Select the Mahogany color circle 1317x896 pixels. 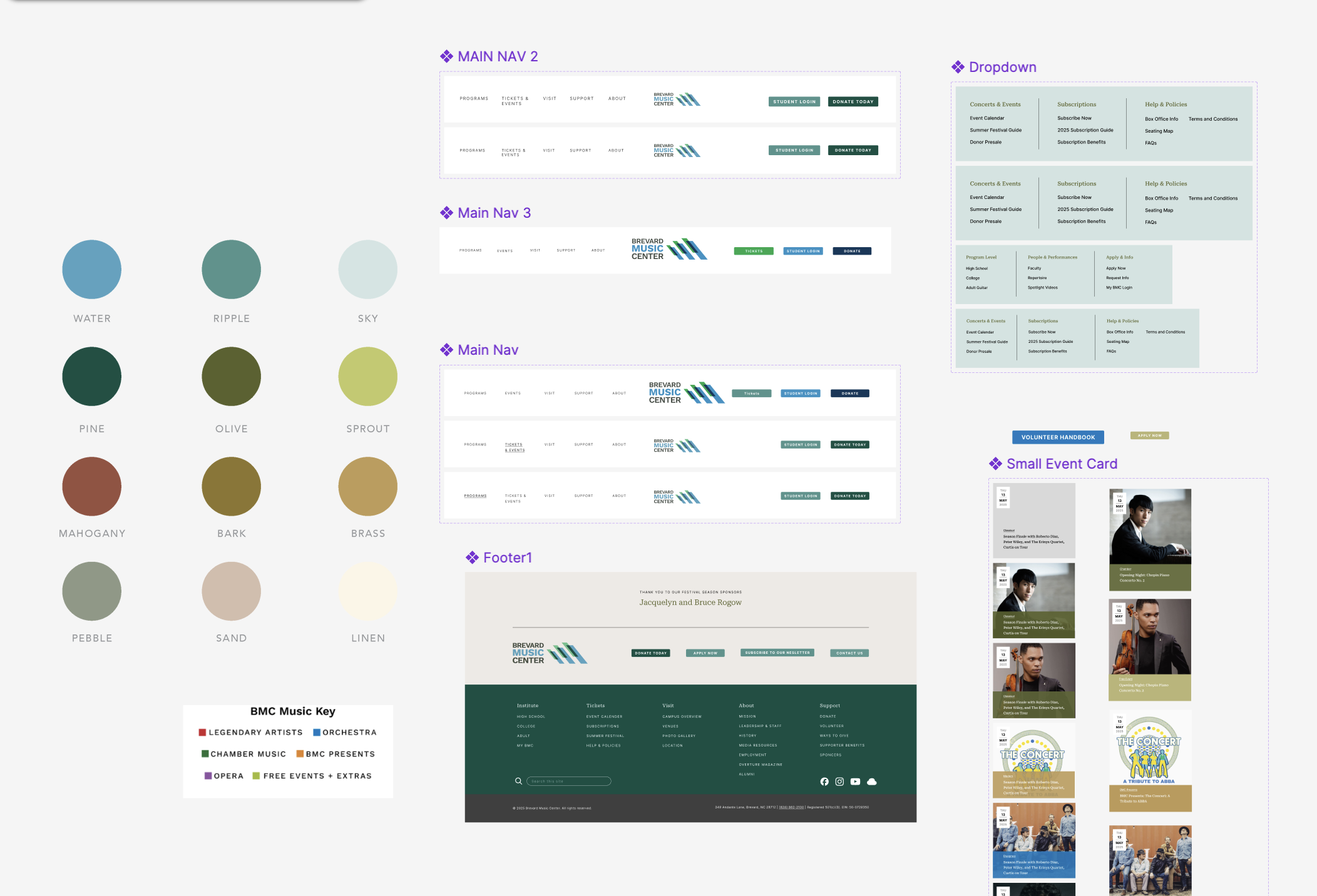click(x=92, y=486)
